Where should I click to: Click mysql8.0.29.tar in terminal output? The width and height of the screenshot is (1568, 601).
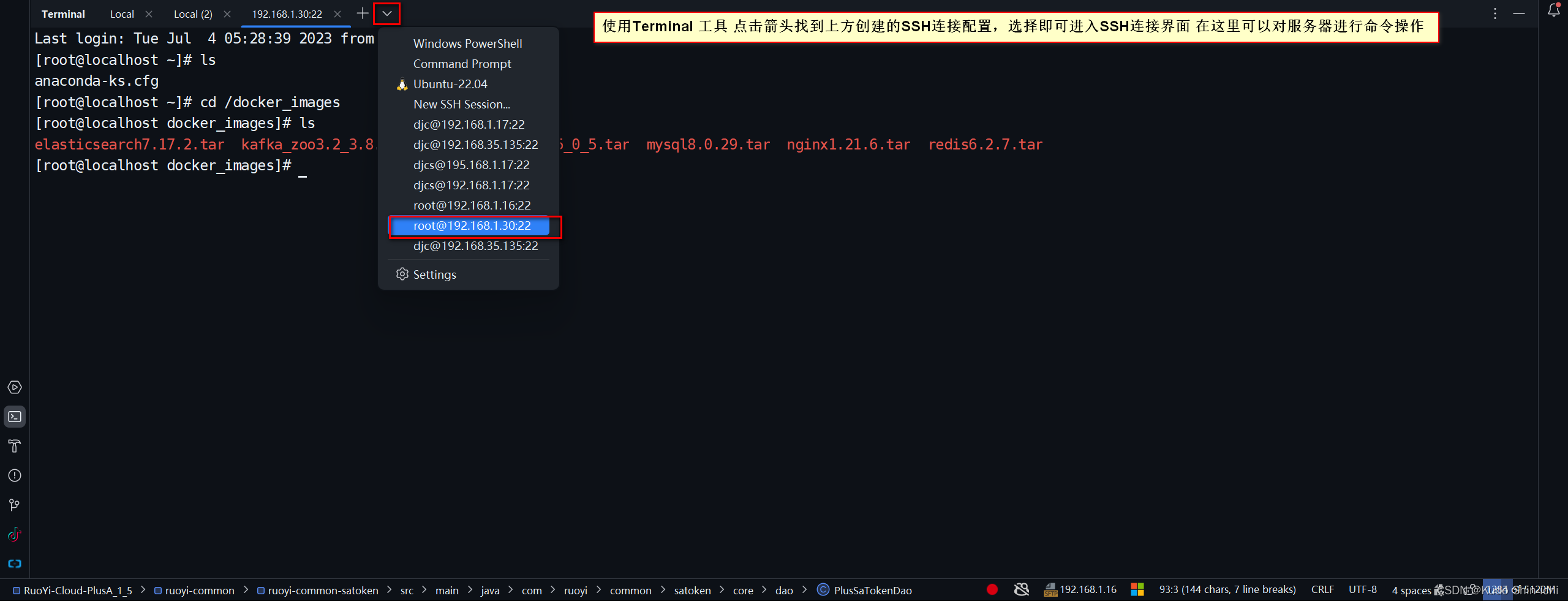[x=708, y=145]
